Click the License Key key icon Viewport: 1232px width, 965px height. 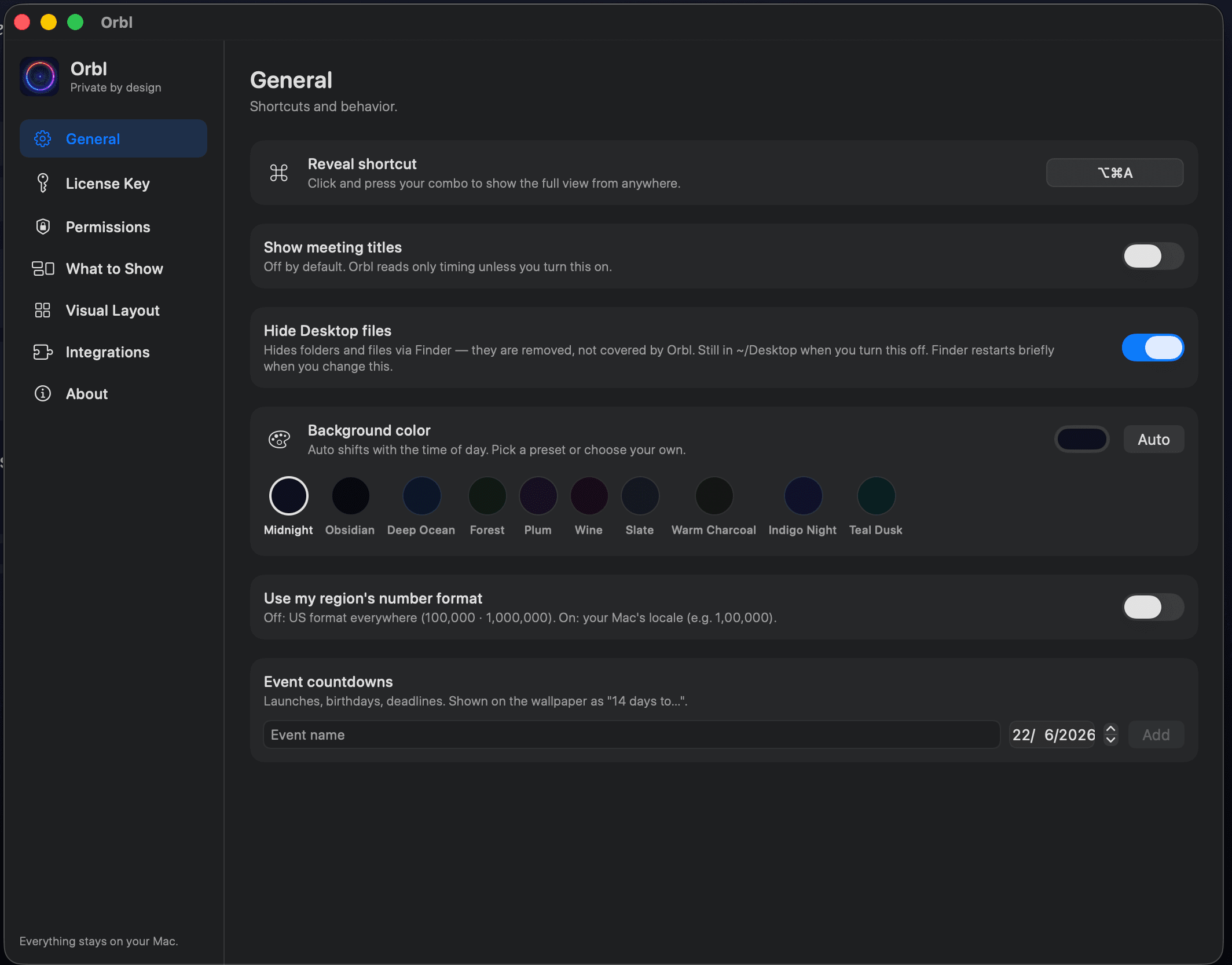click(x=43, y=183)
